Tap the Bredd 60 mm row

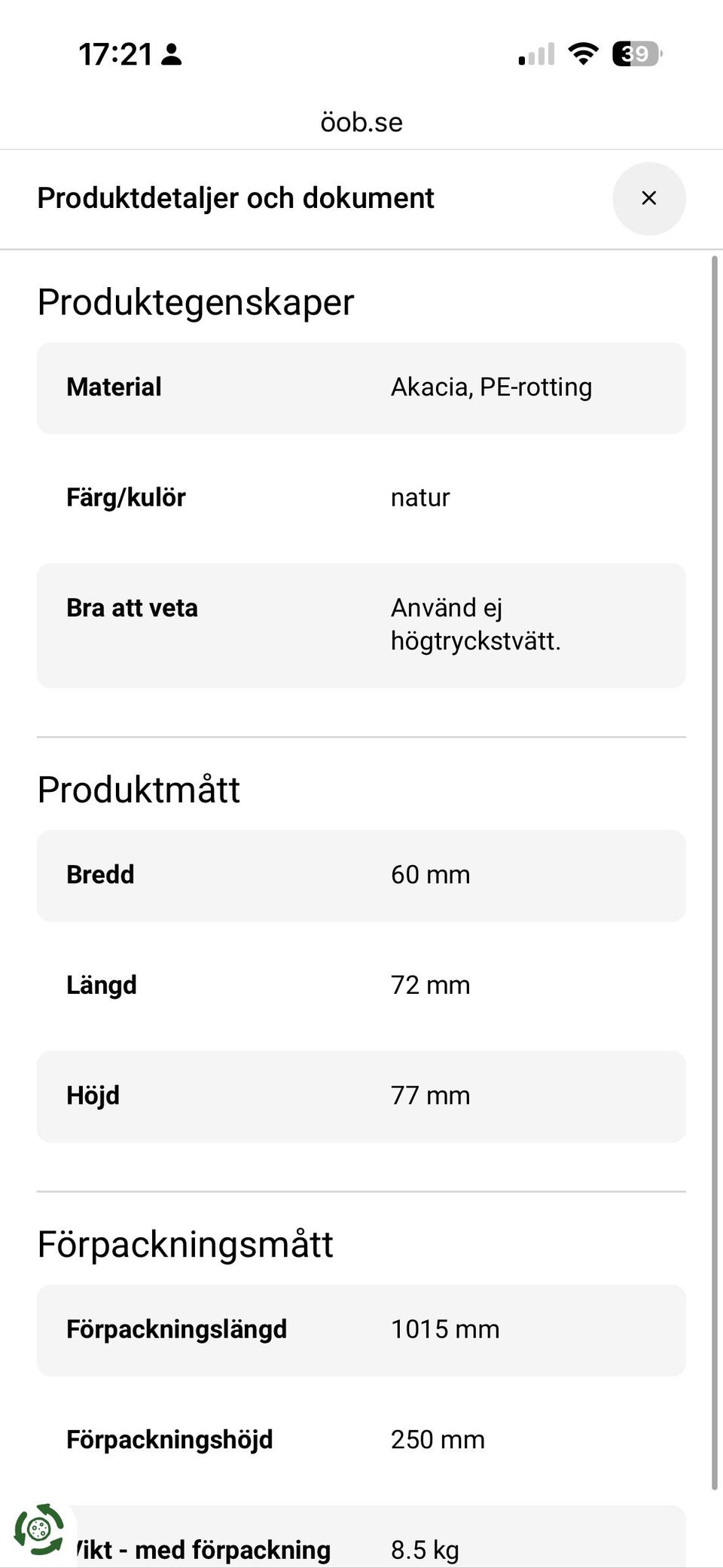(361, 876)
